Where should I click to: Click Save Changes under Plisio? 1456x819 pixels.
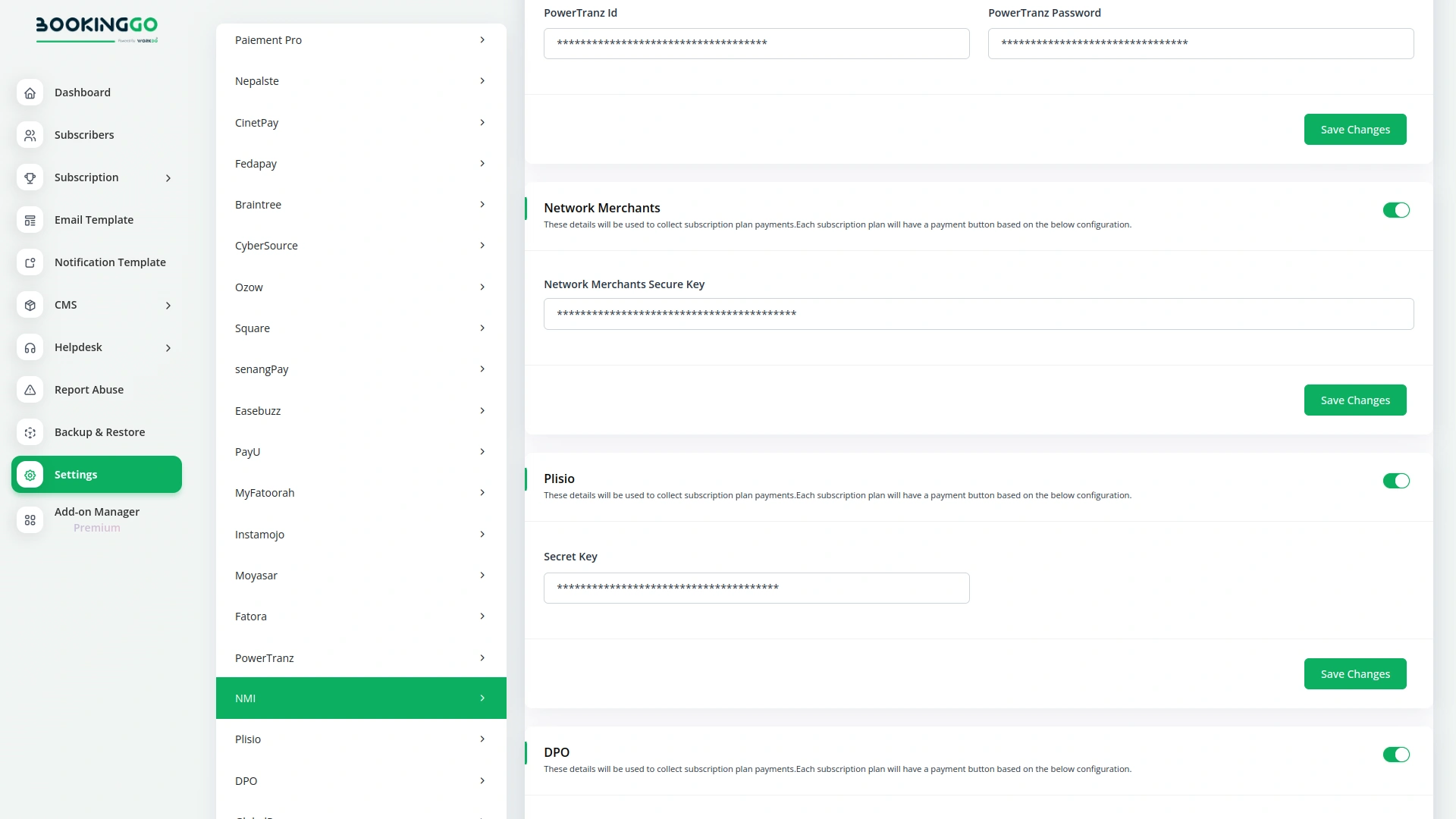coord(1354,673)
